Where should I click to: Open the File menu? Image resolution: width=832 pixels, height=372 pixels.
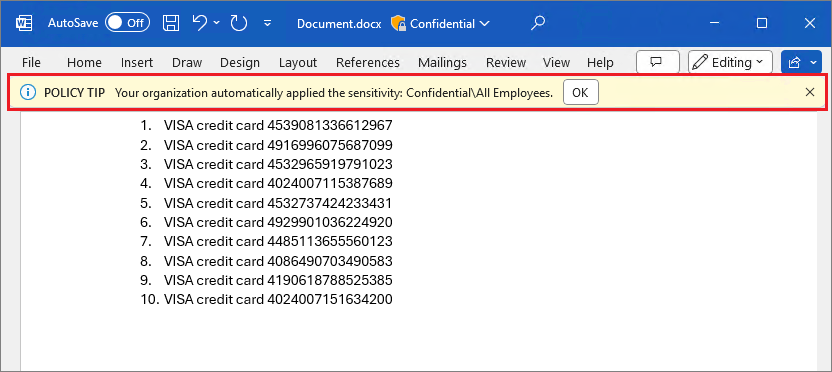(31, 63)
